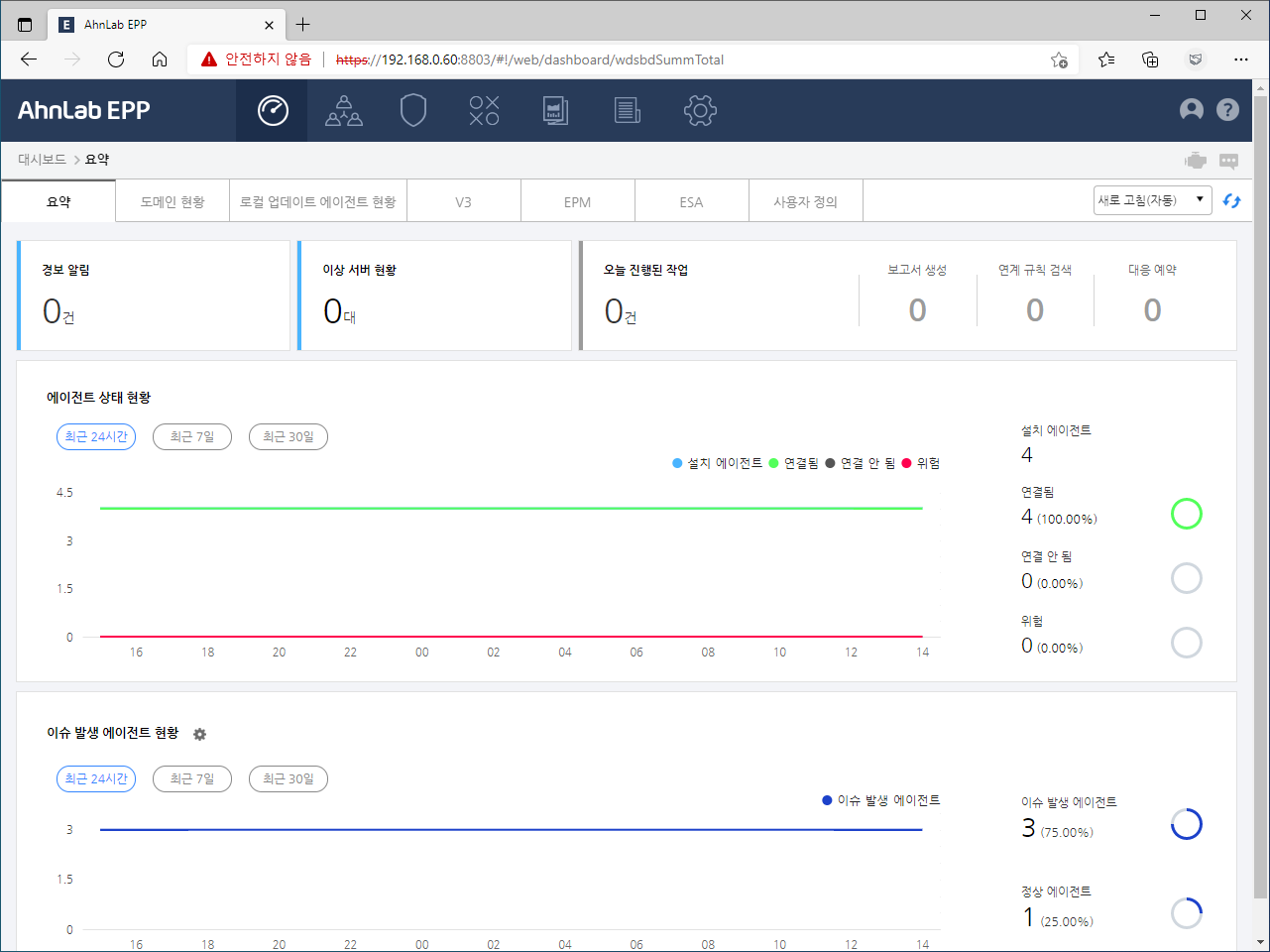Open domain management via the people icon

pyautogui.click(x=343, y=110)
